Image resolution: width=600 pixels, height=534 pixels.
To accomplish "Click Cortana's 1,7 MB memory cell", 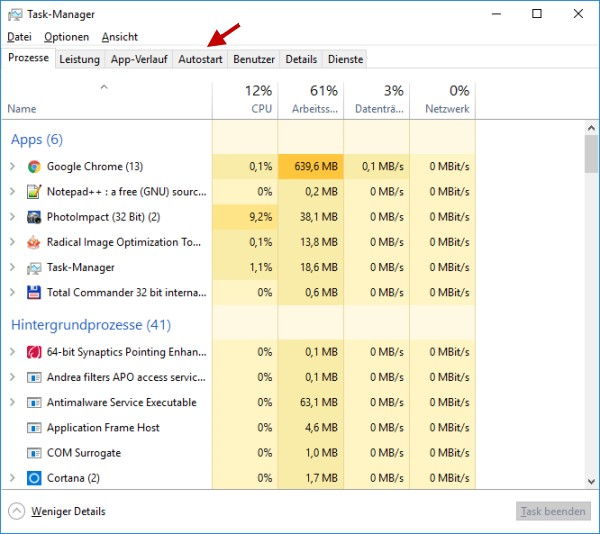I will (x=311, y=478).
